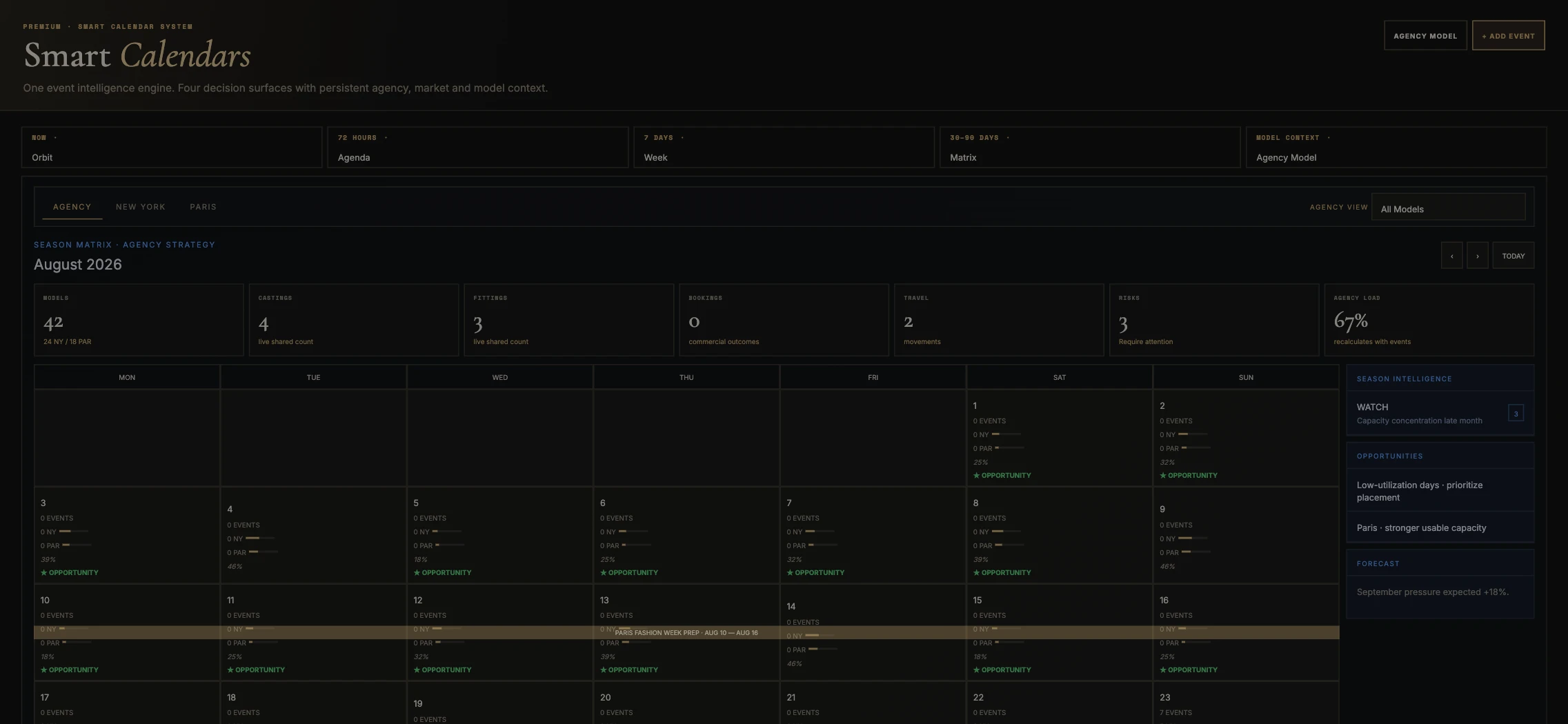Open the Model Context Agency Model view
1568x724 pixels.
[x=1396, y=147]
